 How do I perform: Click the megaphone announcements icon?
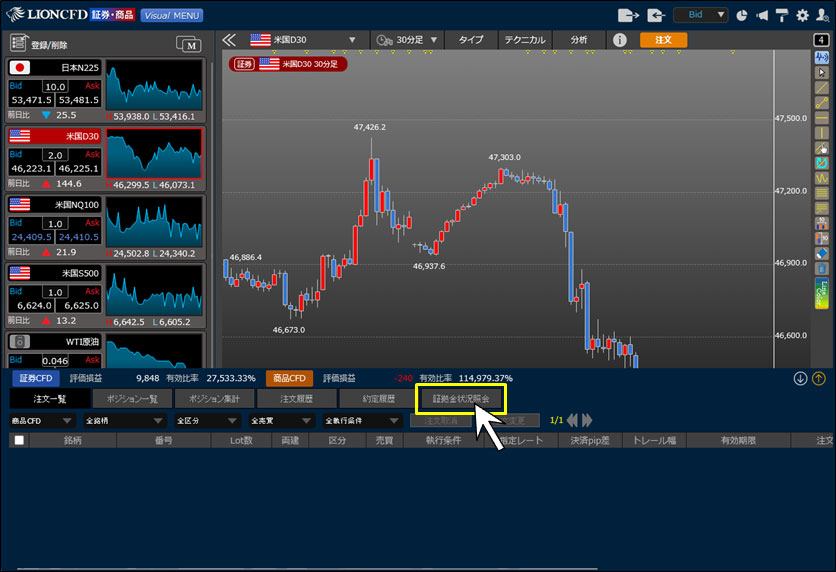762,15
